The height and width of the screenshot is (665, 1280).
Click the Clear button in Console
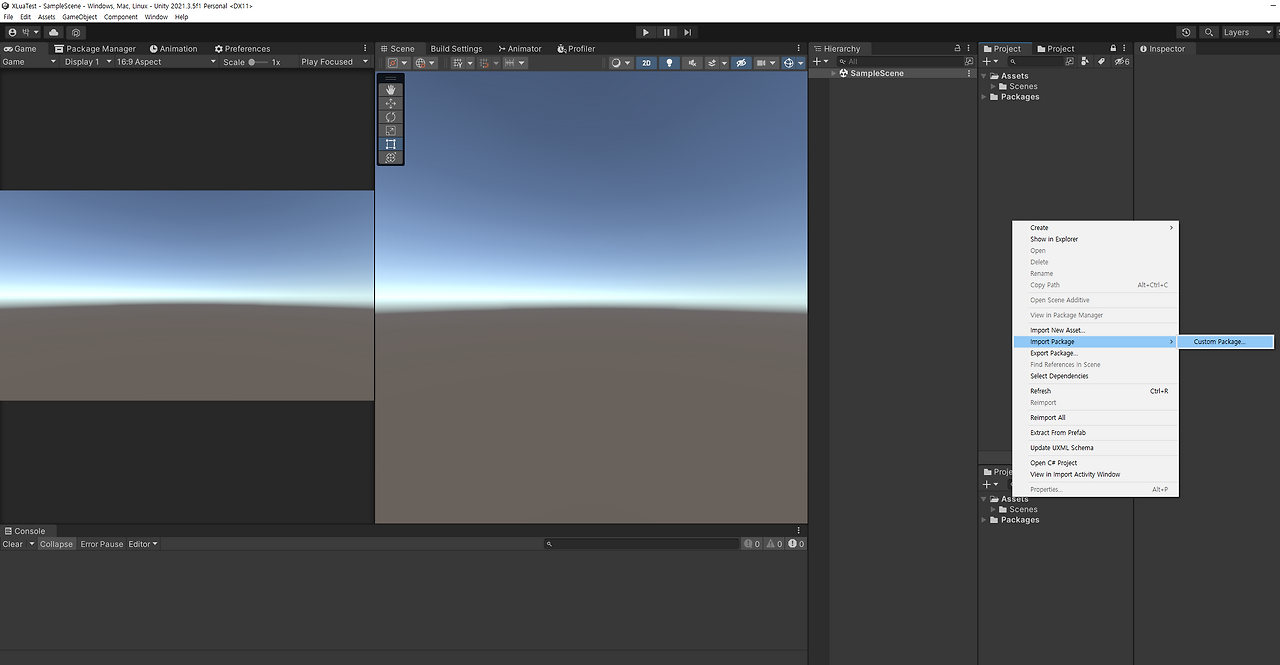click(x=13, y=543)
